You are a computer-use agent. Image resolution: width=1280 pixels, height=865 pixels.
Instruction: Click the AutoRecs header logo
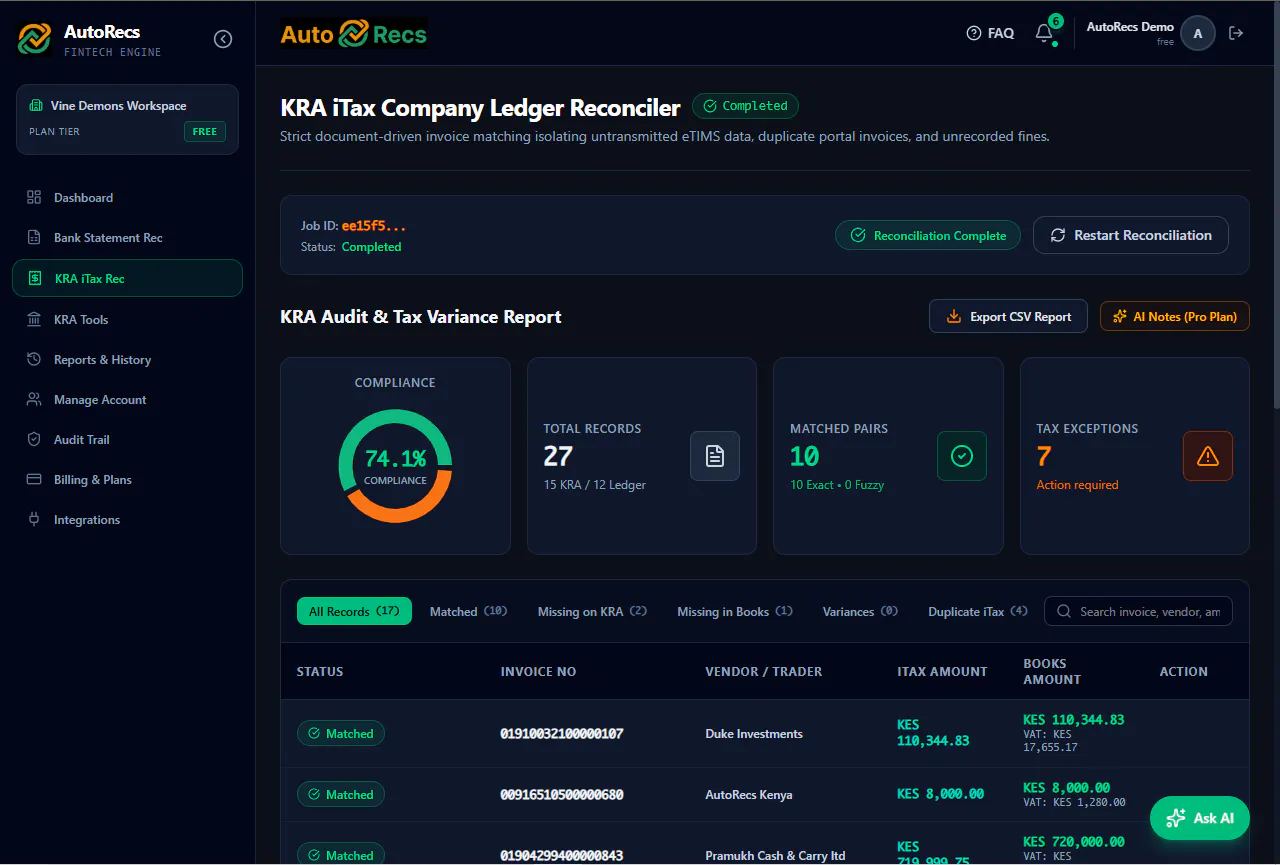pyautogui.click(x=354, y=34)
